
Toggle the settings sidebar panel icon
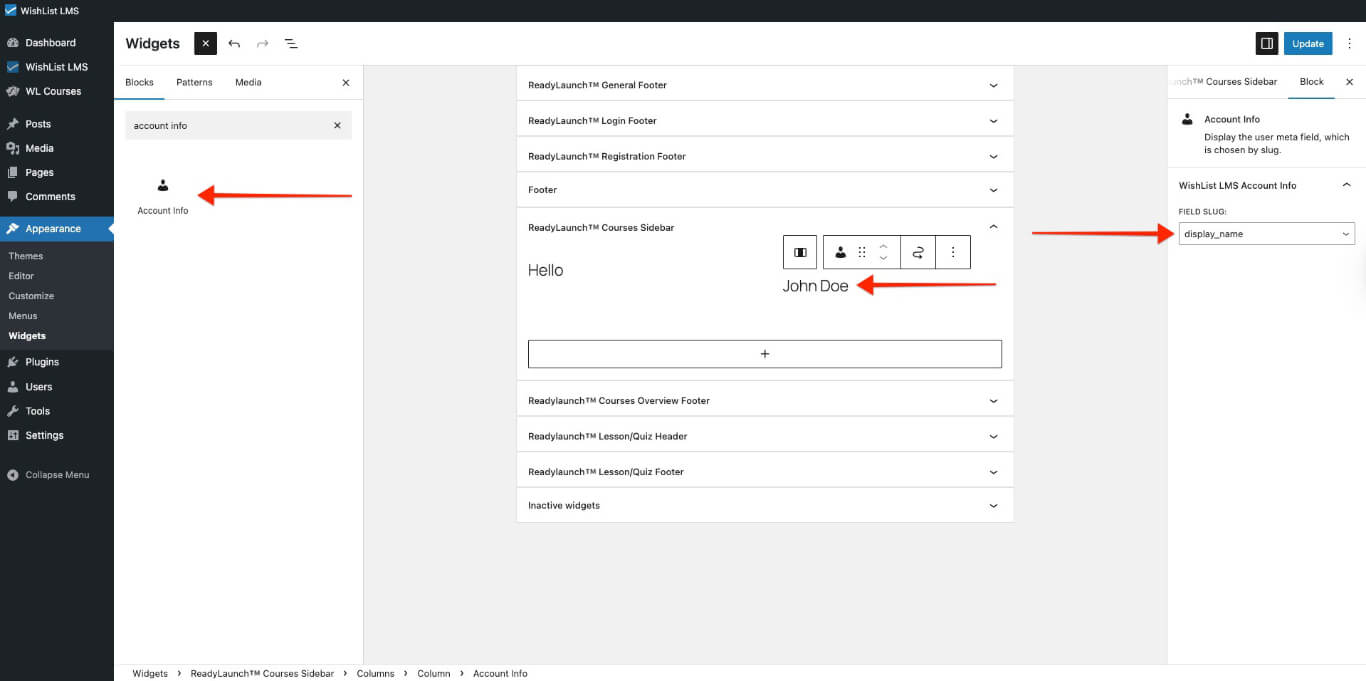[x=1267, y=43]
